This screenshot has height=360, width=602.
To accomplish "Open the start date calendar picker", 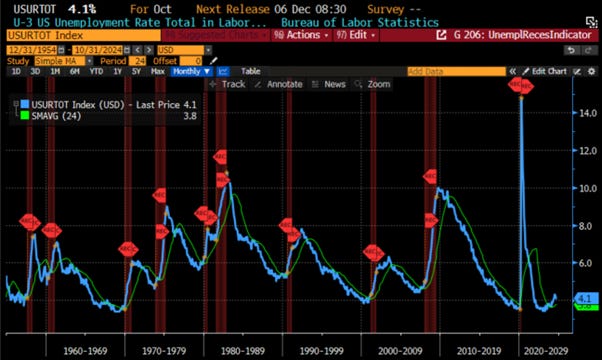I will [61, 50].
